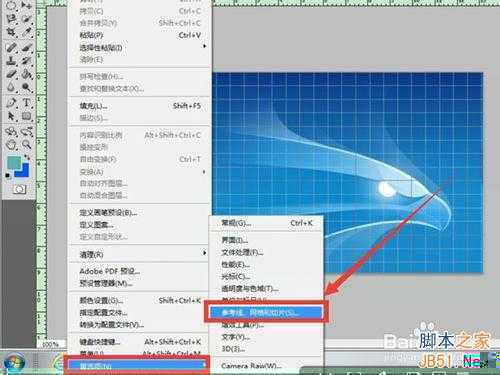Select the Quick Selection tool
Viewport: 500px width, 375px height.
pos(26,18)
